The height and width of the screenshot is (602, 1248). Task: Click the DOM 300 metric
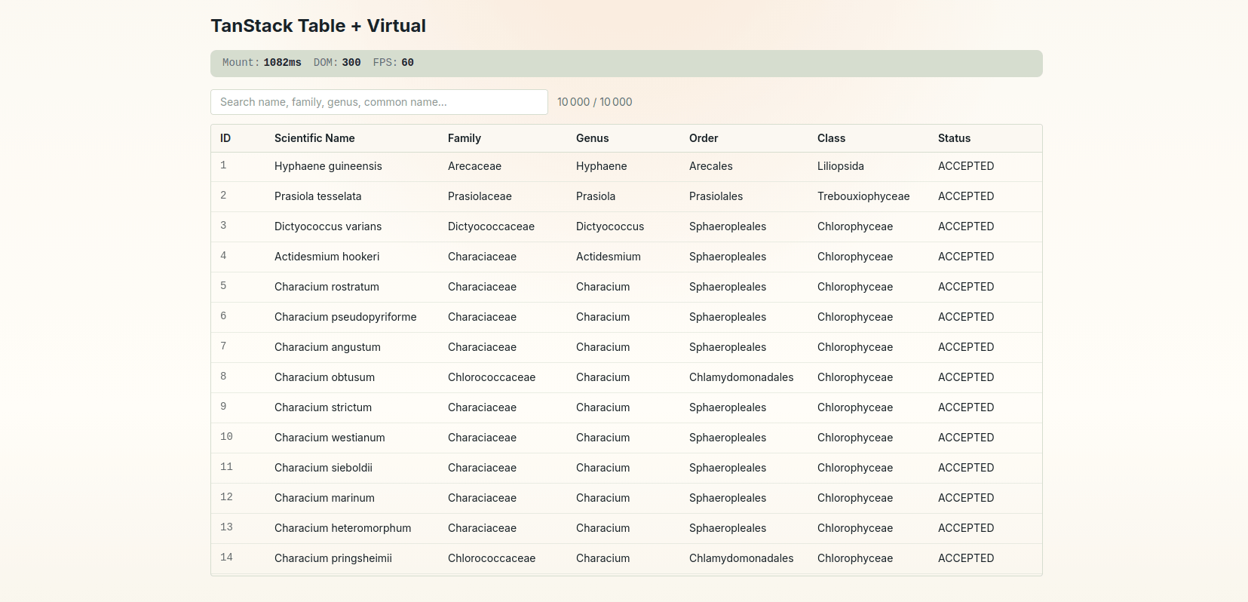click(337, 63)
